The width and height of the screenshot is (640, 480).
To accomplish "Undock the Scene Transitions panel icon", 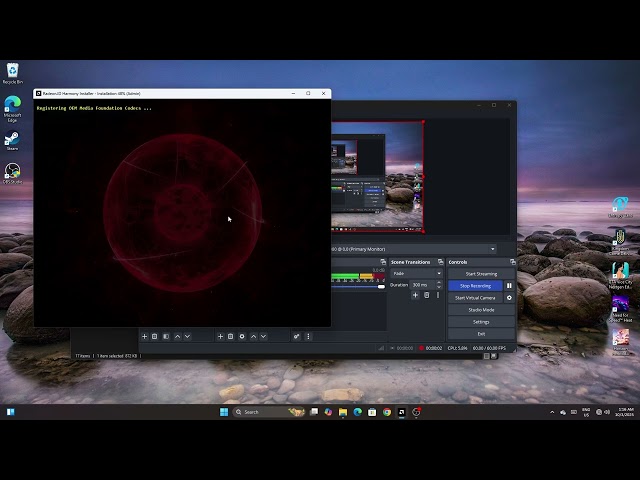I will (x=440, y=262).
